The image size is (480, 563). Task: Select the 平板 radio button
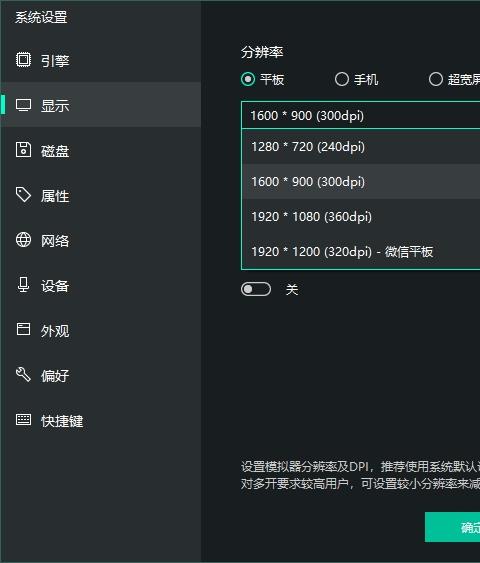(x=248, y=79)
